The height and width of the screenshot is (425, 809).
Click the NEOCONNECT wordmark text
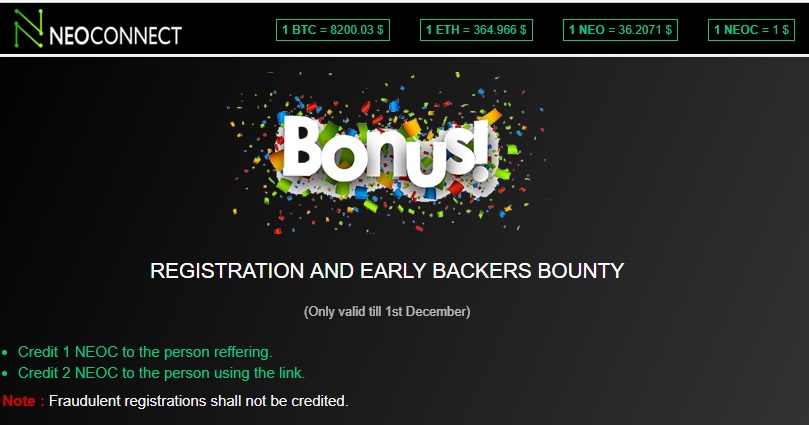tap(115, 36)
